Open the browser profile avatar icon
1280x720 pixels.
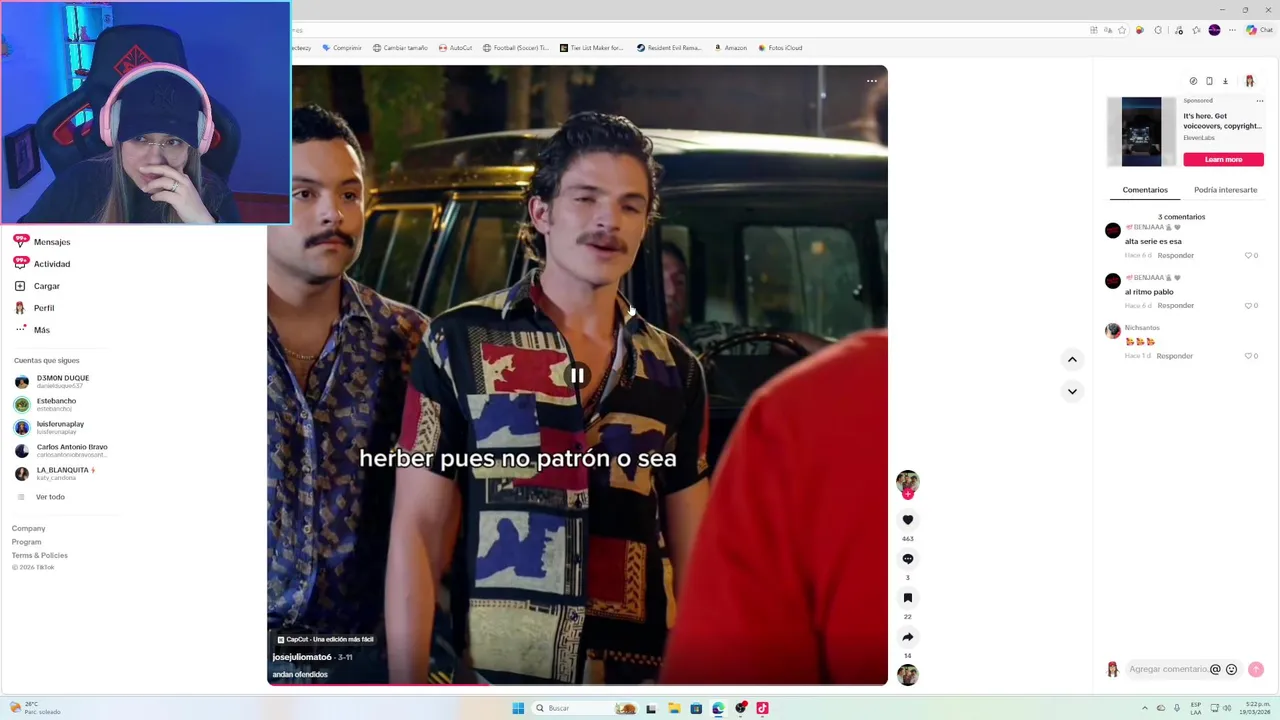pyautogui.click(x=1215, y=30)
